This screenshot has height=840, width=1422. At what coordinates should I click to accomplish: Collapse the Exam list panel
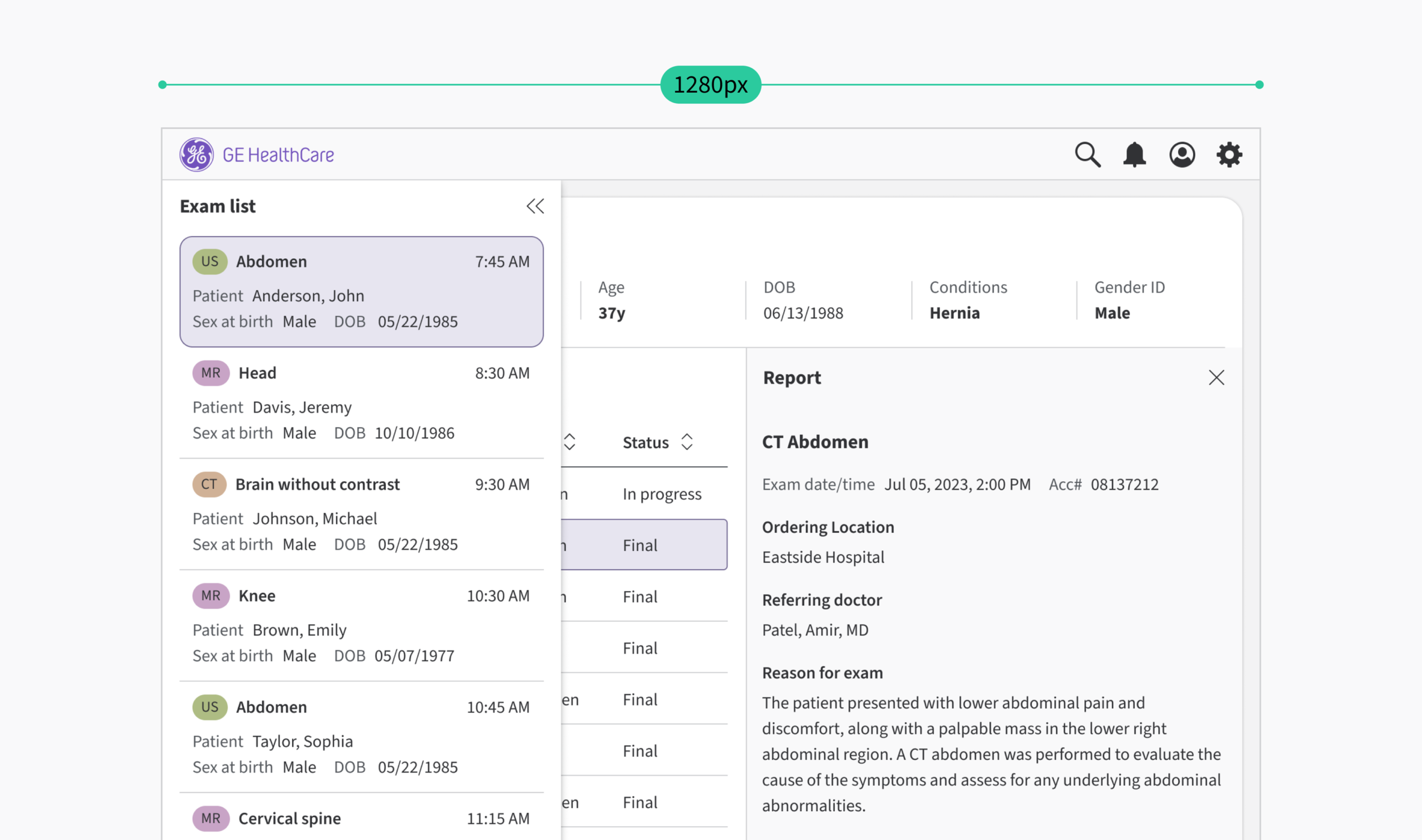[x=534, y=206]
